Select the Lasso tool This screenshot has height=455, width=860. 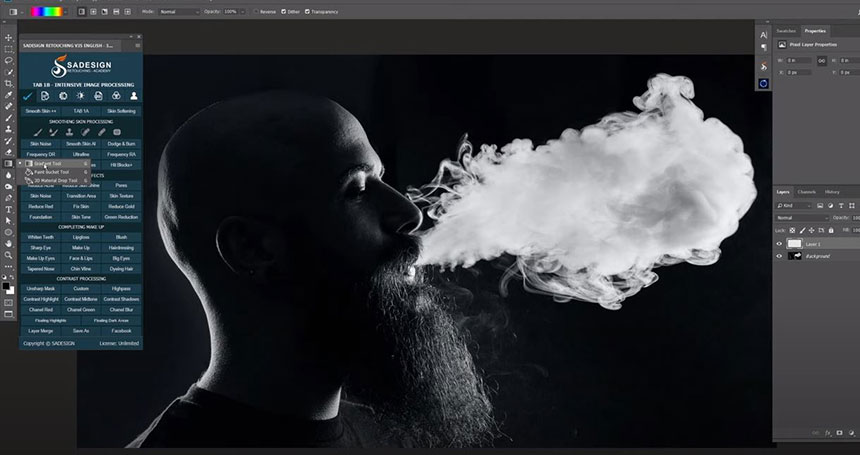click(8, 61)
